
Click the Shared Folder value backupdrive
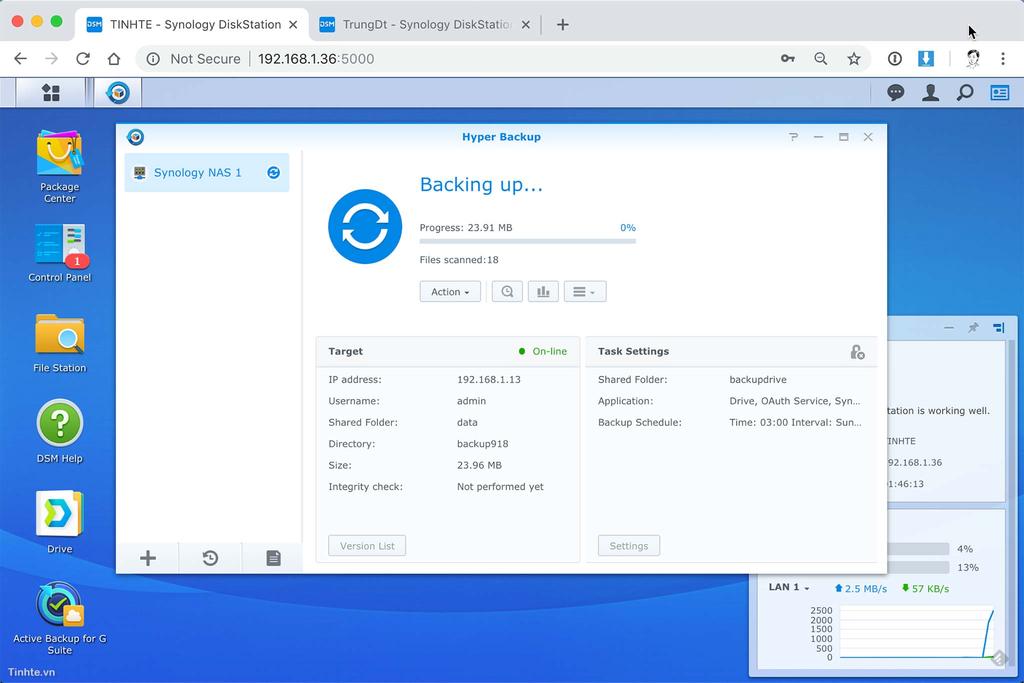(758, 379)
